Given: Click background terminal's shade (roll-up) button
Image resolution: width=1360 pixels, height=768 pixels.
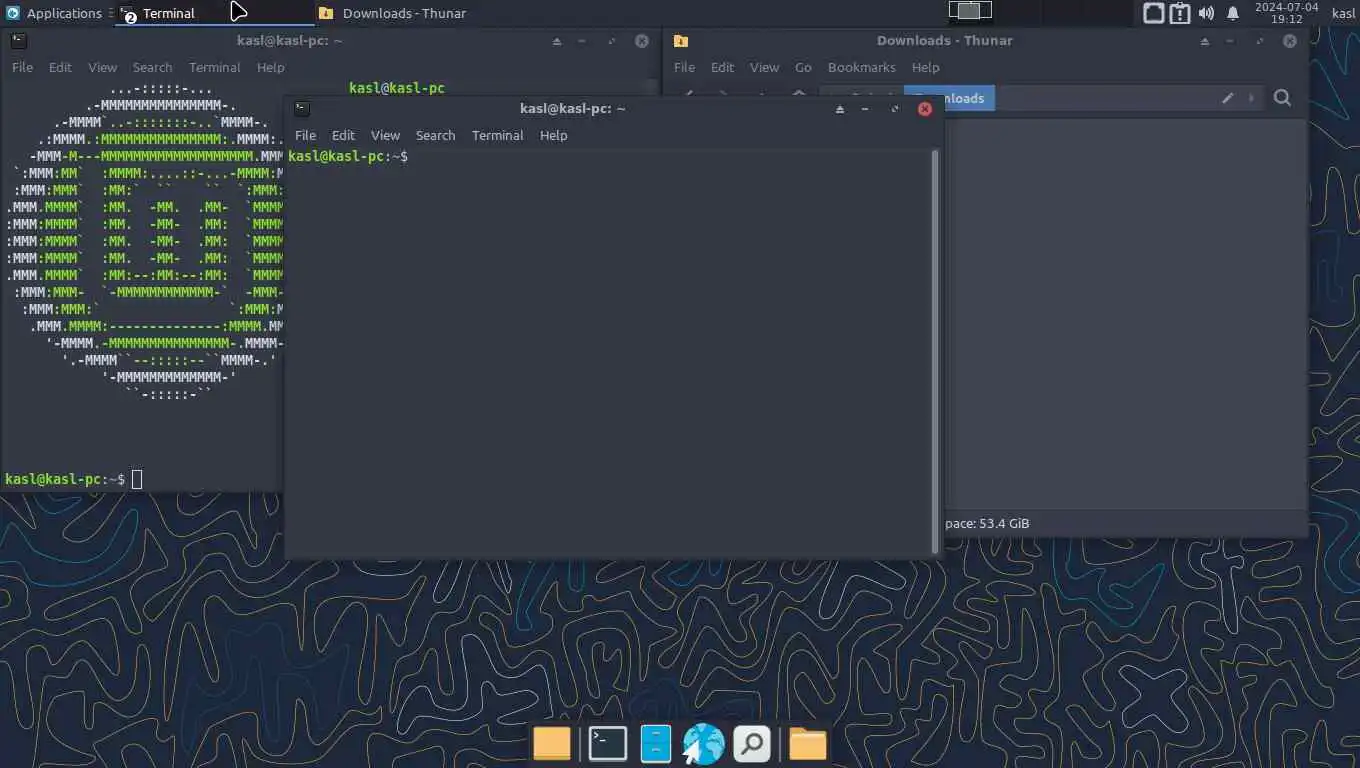Looking at the screenshot, I should (x=557, y=41).
